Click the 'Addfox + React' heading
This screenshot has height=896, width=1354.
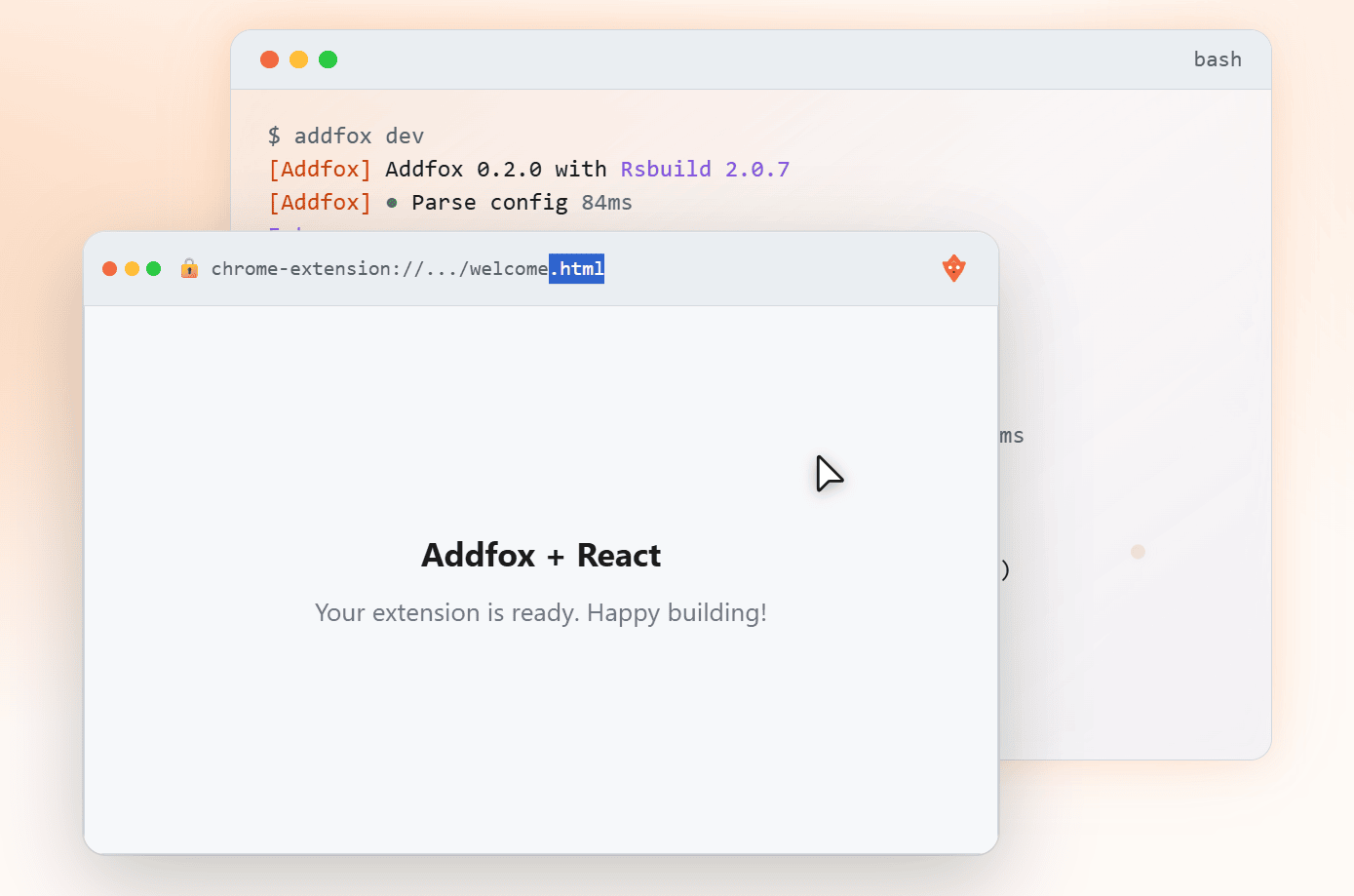pos(541,555)
